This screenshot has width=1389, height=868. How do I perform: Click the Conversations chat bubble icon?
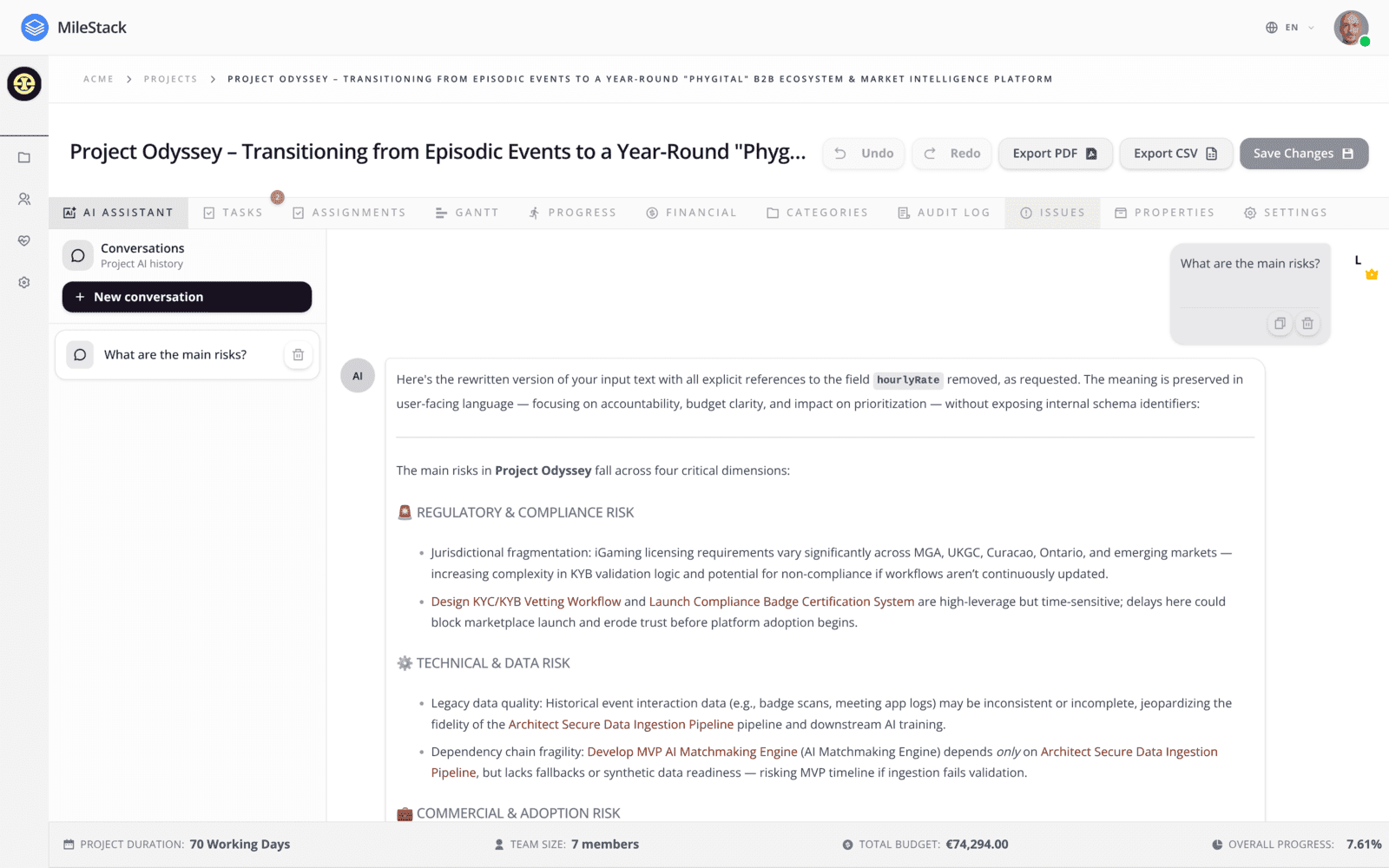78,255
